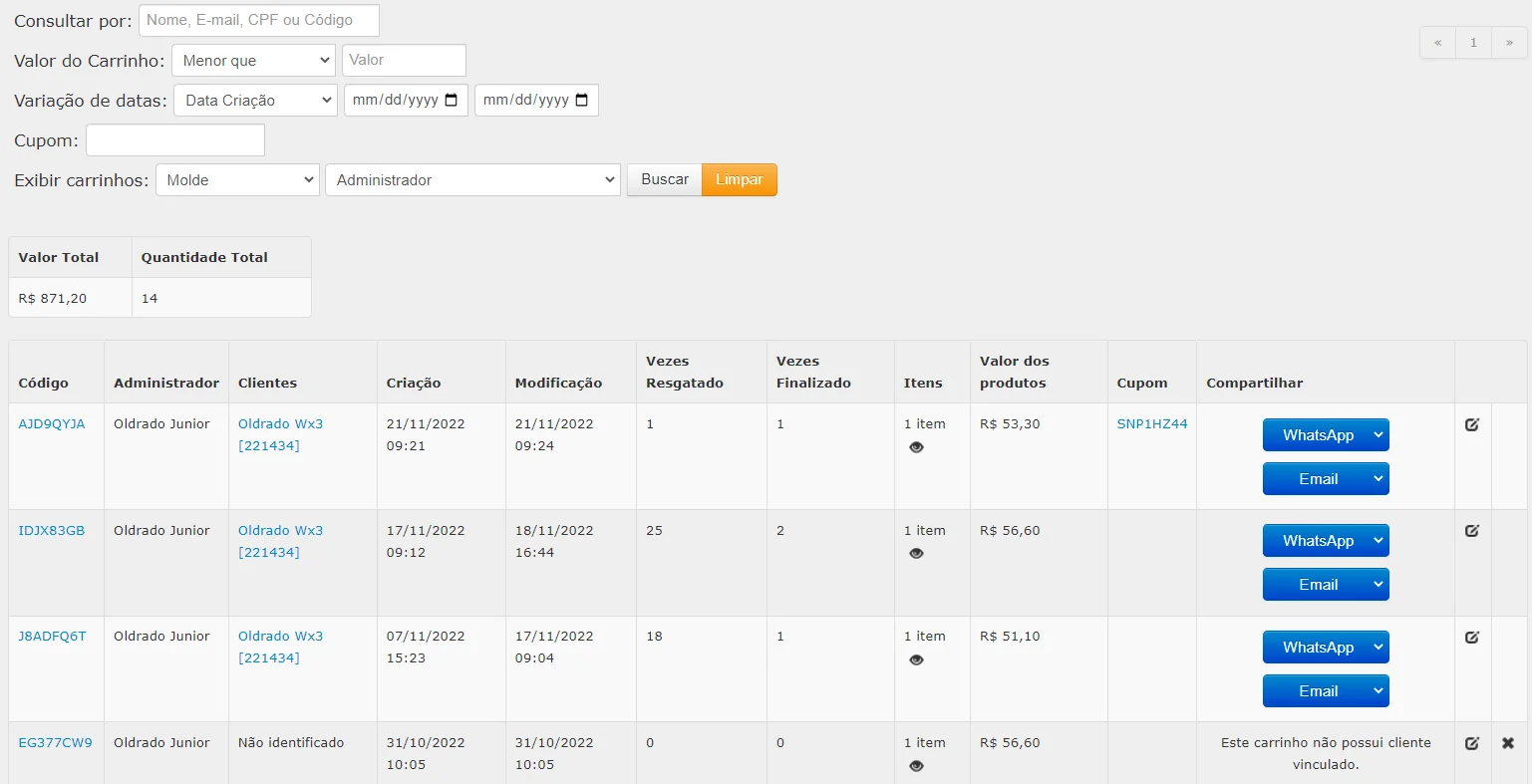The image size is (1532, 784).
Task: Focus the cart Valor input field
Action: point(404,61)
